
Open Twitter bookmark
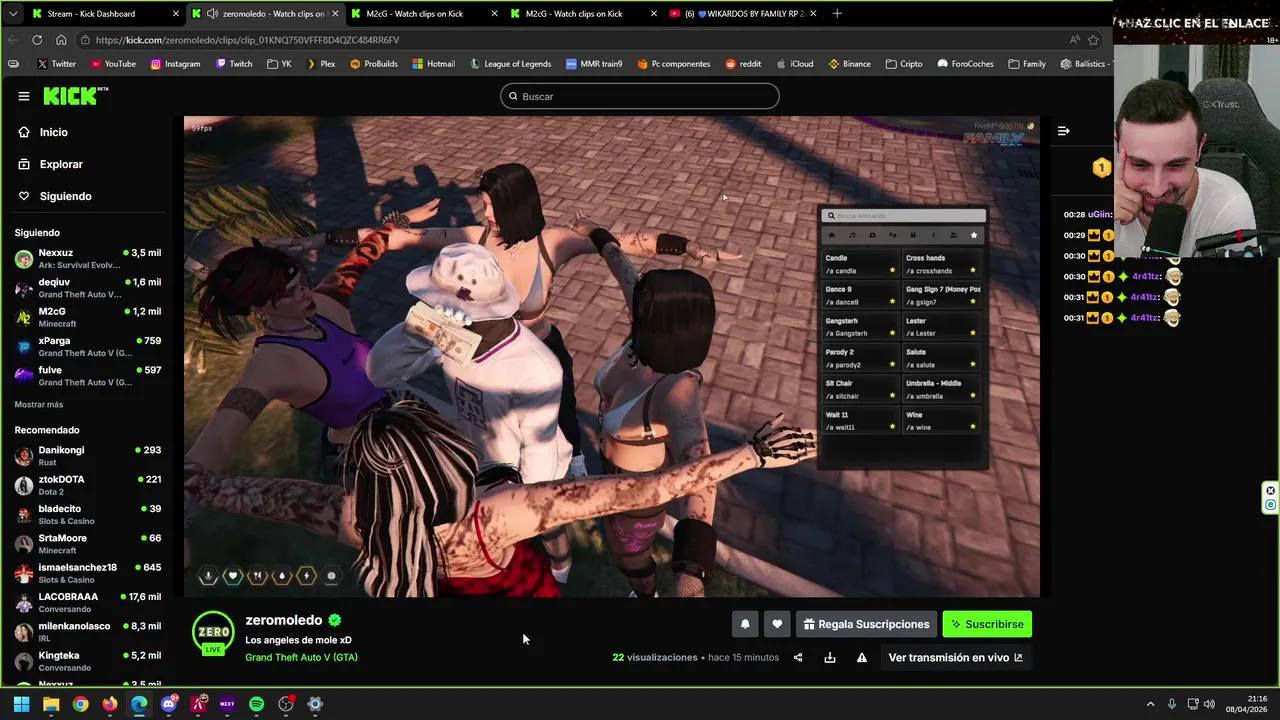pos(56,64)
